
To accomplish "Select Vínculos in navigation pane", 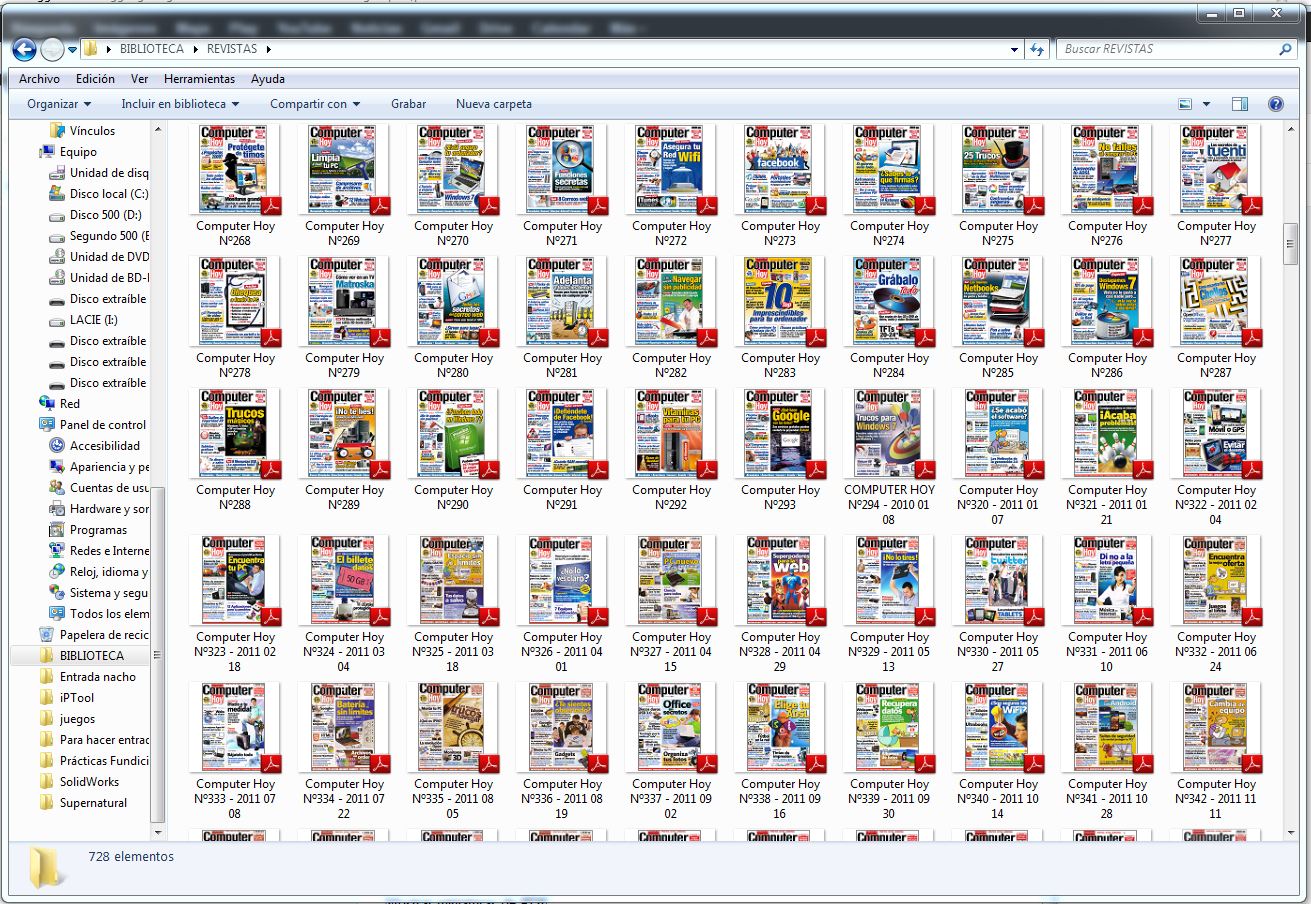I will pyautogui.click(x=82, y=131).
